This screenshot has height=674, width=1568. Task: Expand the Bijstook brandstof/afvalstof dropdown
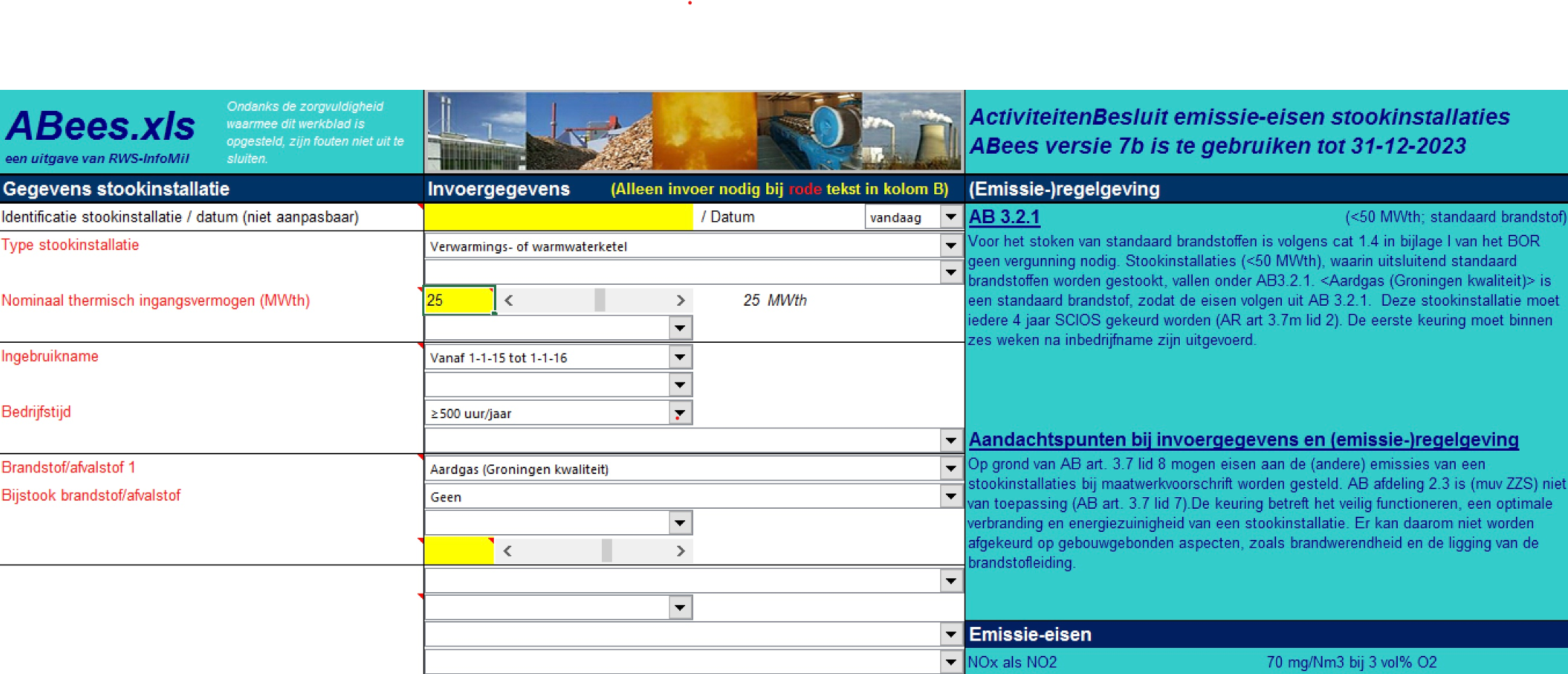click(950, 496)
